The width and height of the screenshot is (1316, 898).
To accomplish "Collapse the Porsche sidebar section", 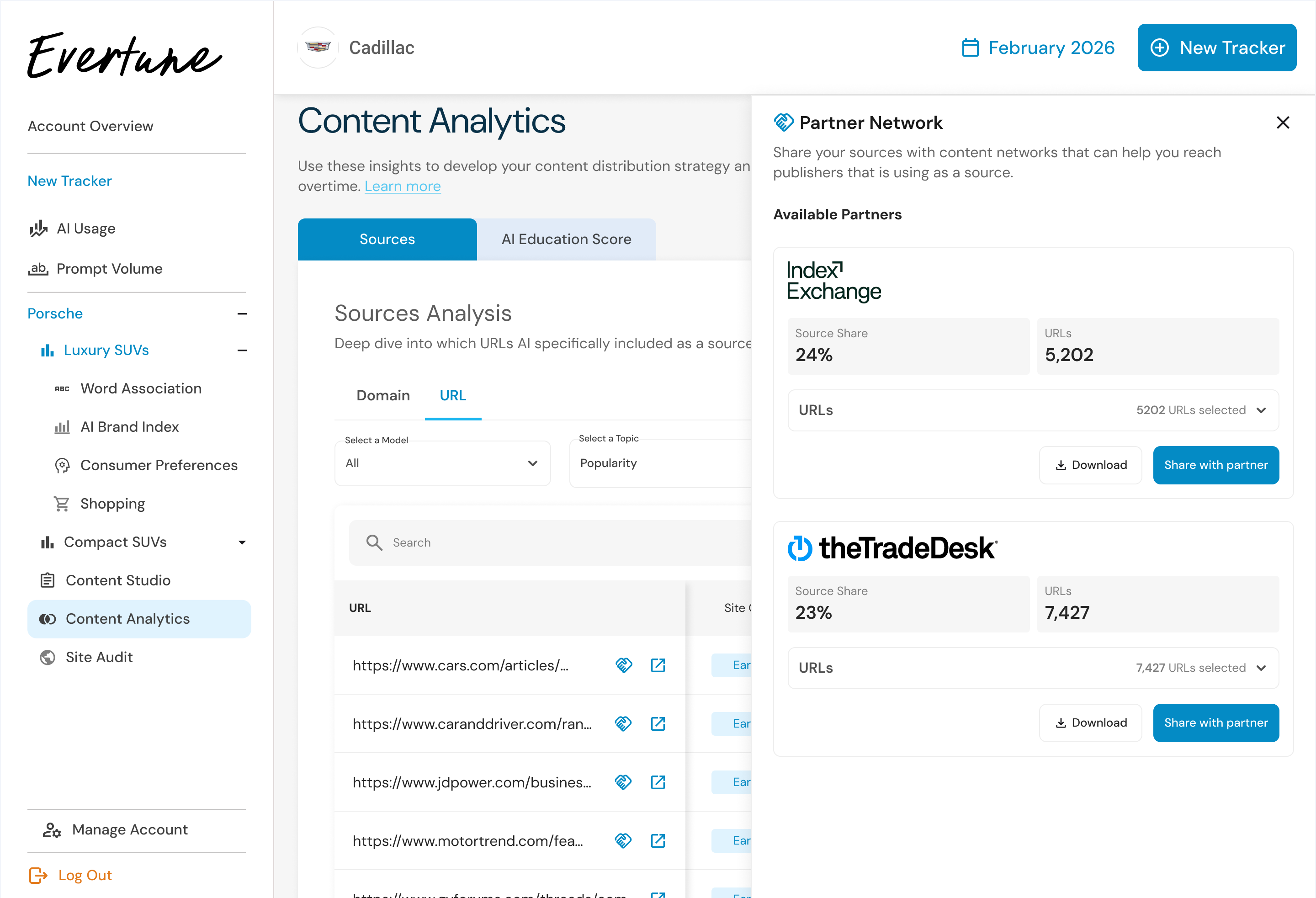I will 242,314.
